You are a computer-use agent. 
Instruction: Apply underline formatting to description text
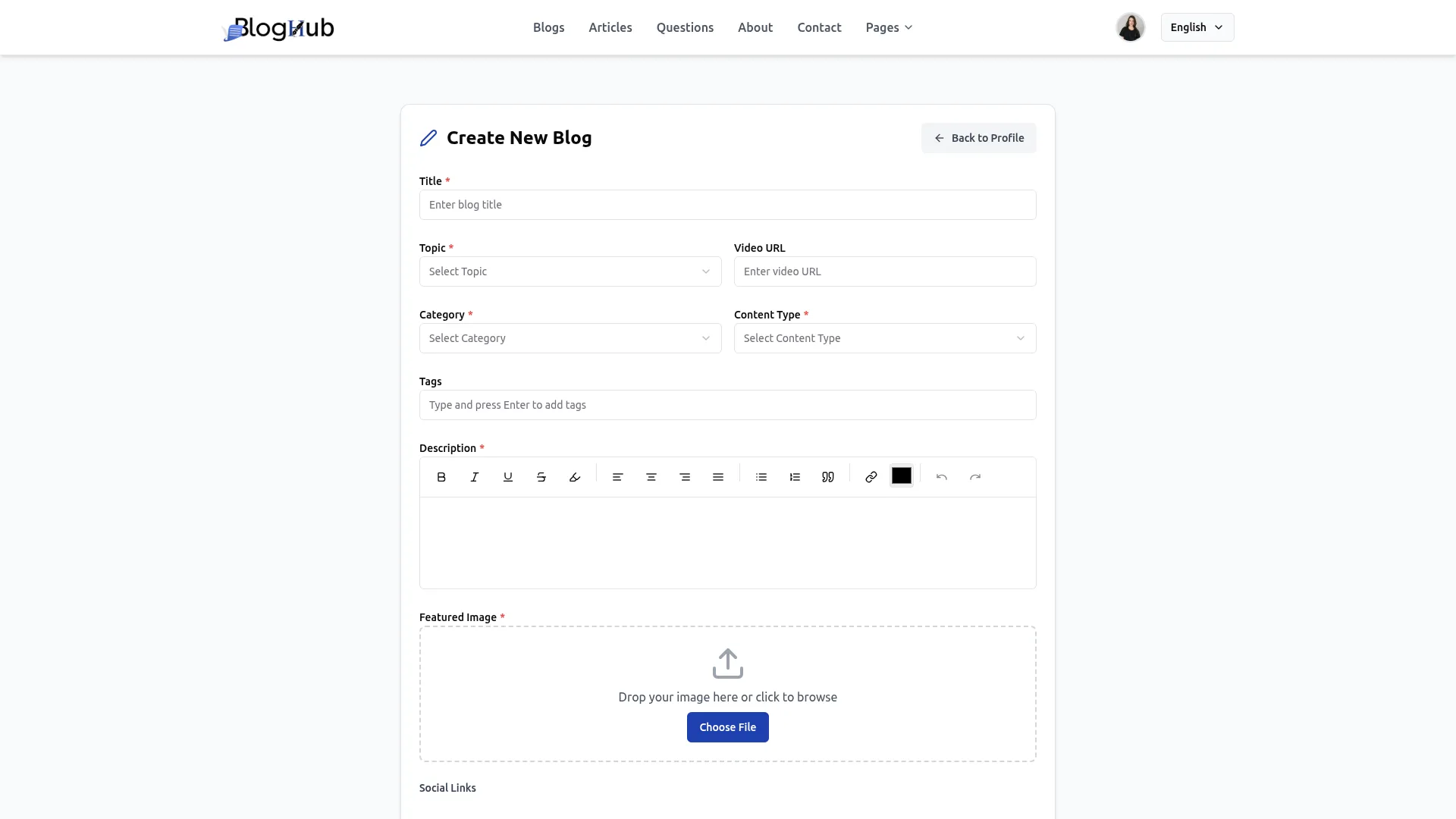click(x=507, y=477)
